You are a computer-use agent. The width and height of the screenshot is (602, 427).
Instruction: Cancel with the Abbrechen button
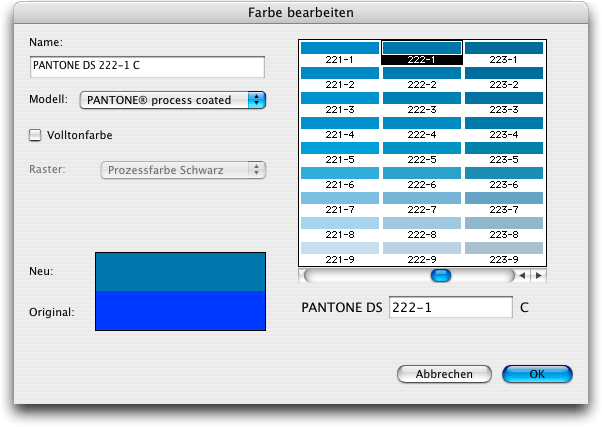tap(444, 374)
